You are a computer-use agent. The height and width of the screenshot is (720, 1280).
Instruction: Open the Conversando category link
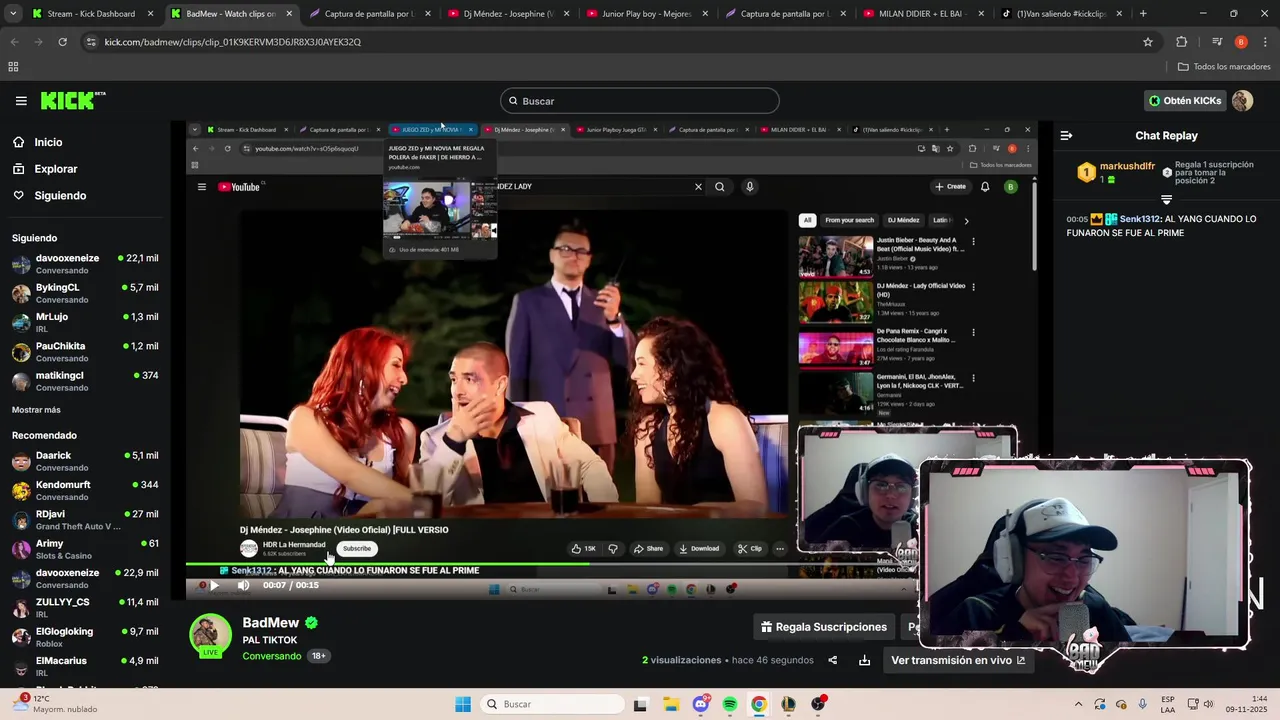272,656
